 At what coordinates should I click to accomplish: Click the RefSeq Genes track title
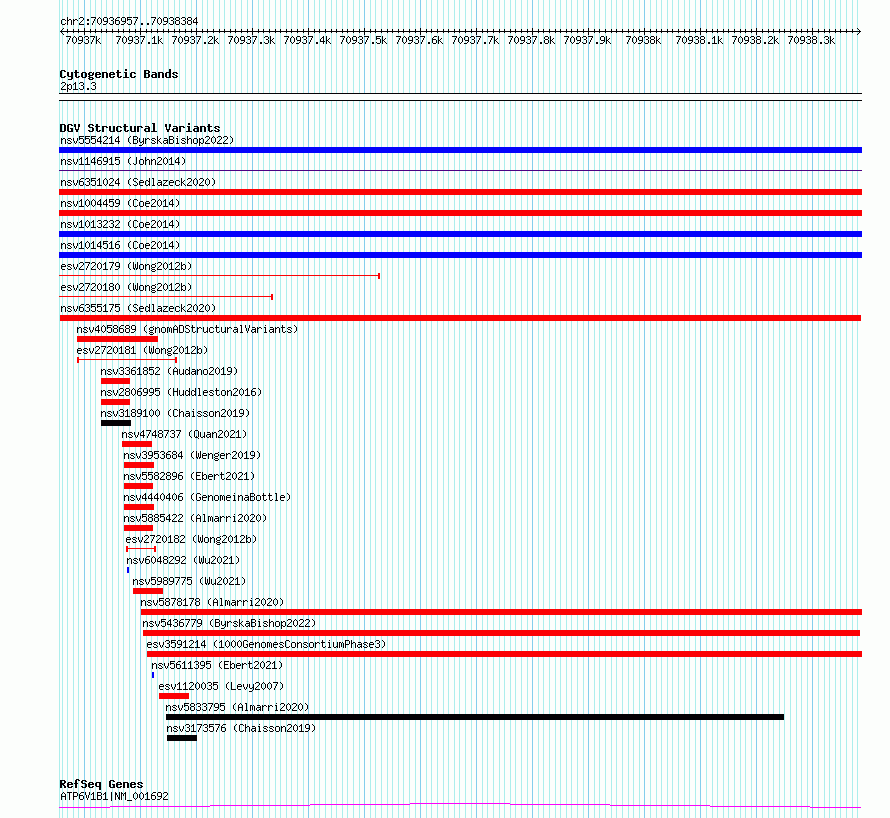point(101,784)
